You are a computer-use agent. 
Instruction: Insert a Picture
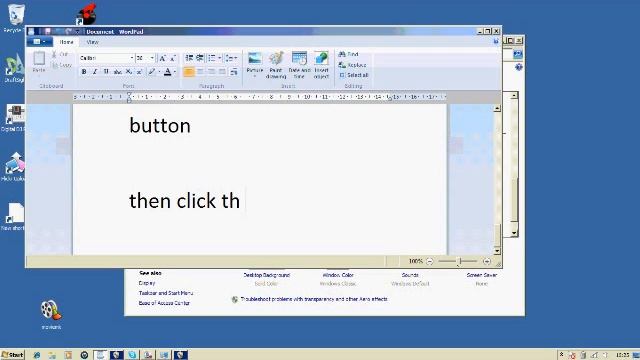click(255, 62)
